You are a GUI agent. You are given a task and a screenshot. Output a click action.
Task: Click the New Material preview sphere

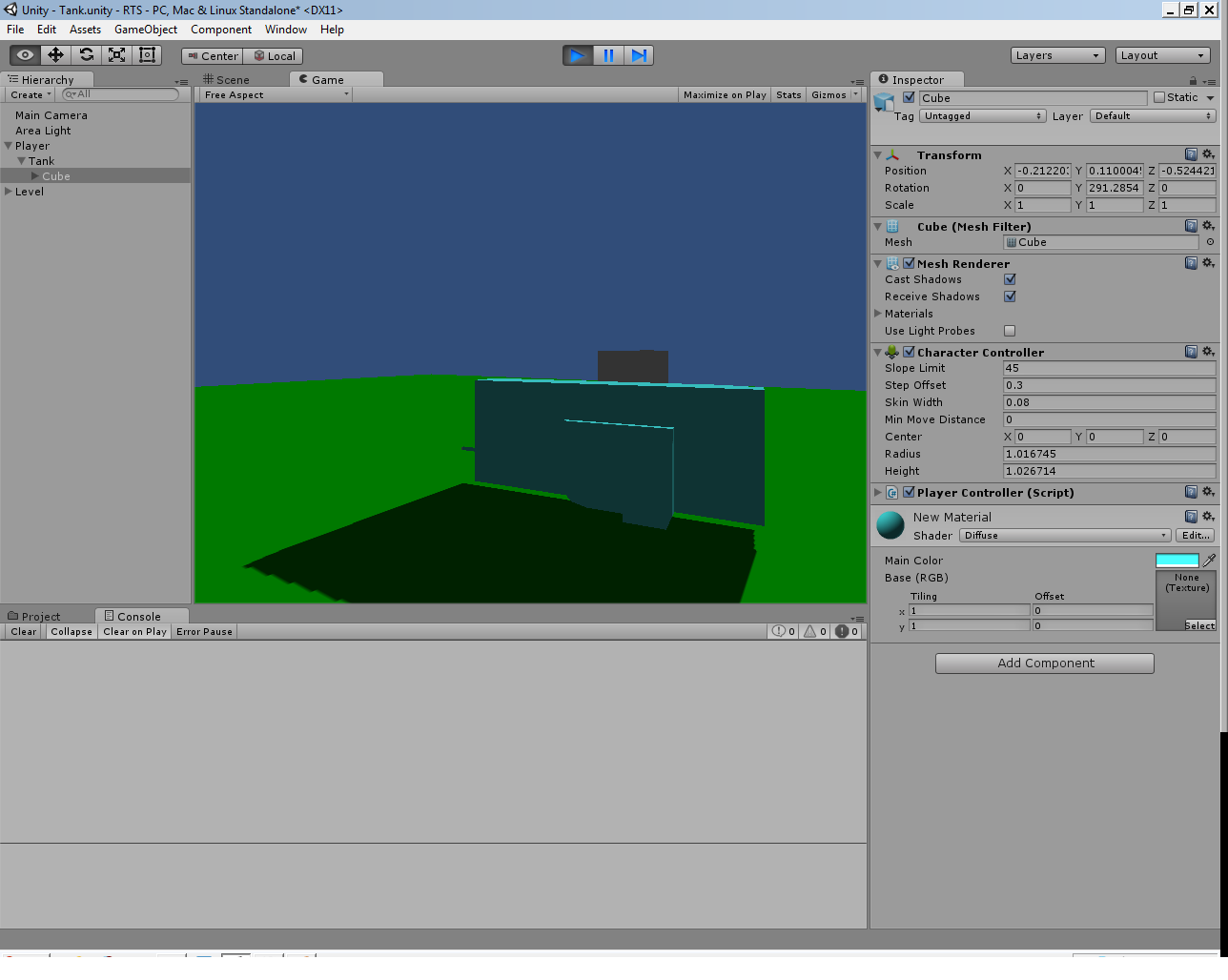[x=890, y=525]
